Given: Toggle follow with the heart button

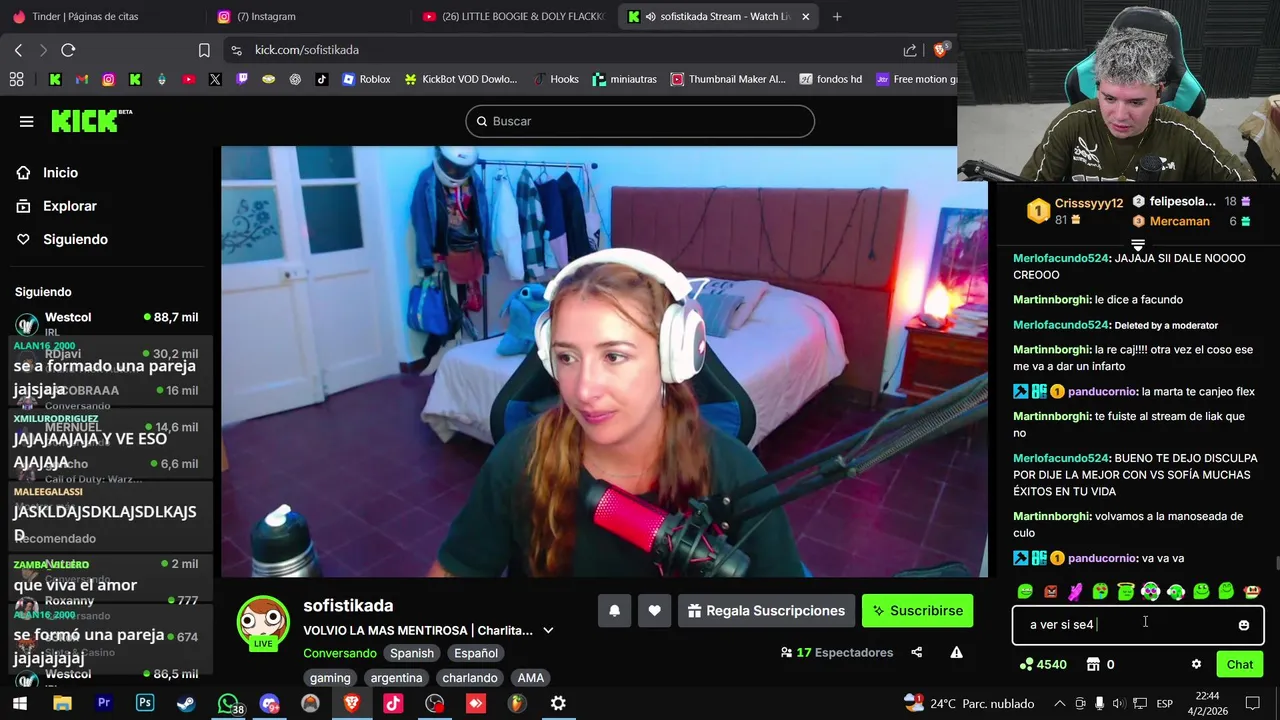Looking at the screenshot, I should pyautogui.click(x=654, y=611).
